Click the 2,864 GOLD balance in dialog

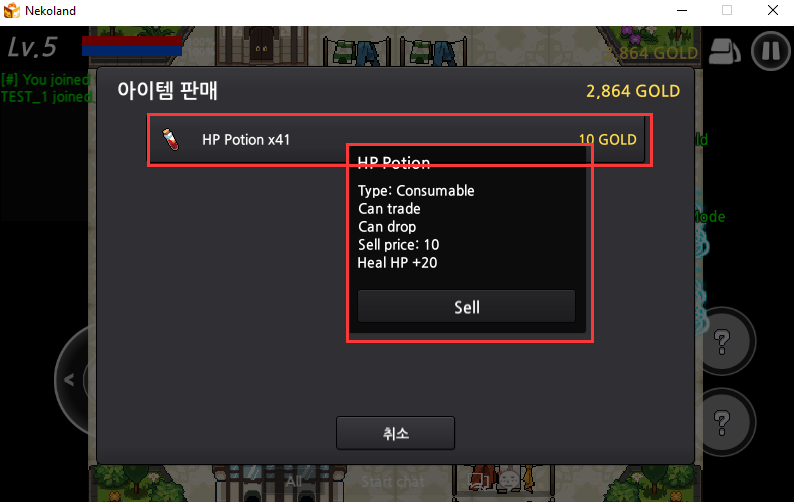pyautogui.click(x=633, y=91)
